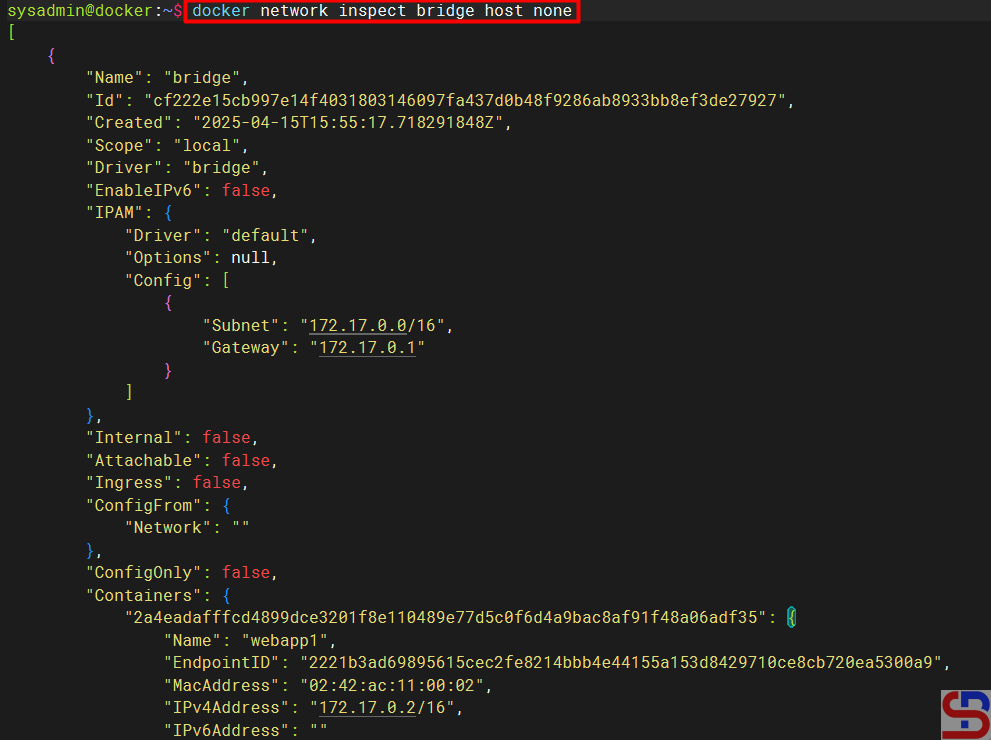Click the container ID key starting with 2a4eadaf
This screenshot has height=740, width=991.
[x=443, y=617]
